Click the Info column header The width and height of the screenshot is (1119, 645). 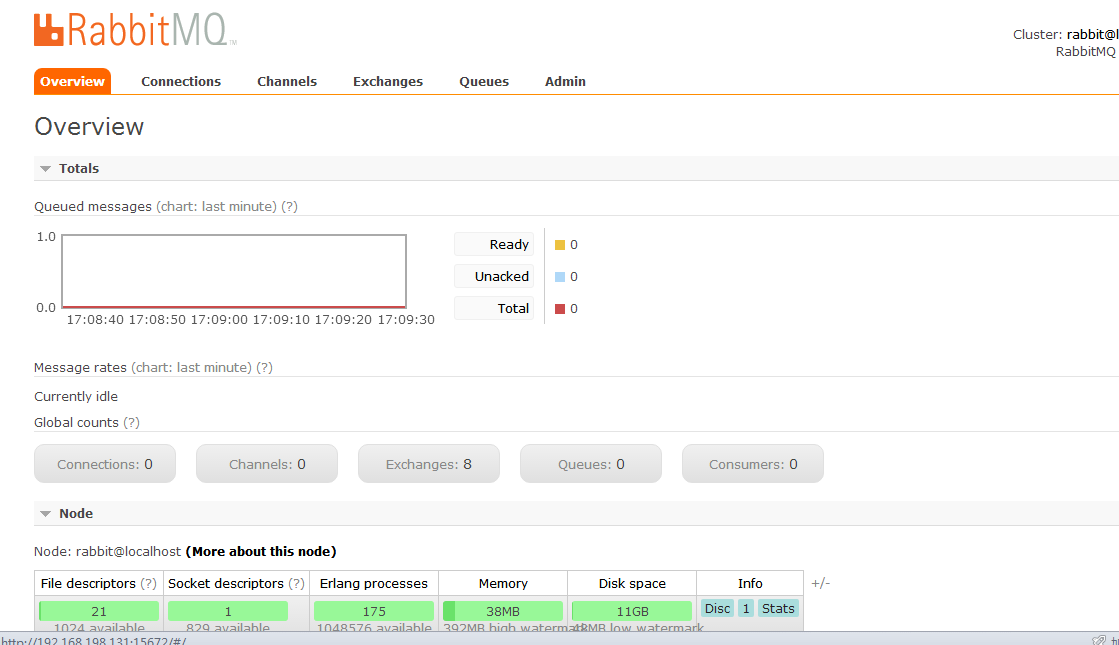750,584
